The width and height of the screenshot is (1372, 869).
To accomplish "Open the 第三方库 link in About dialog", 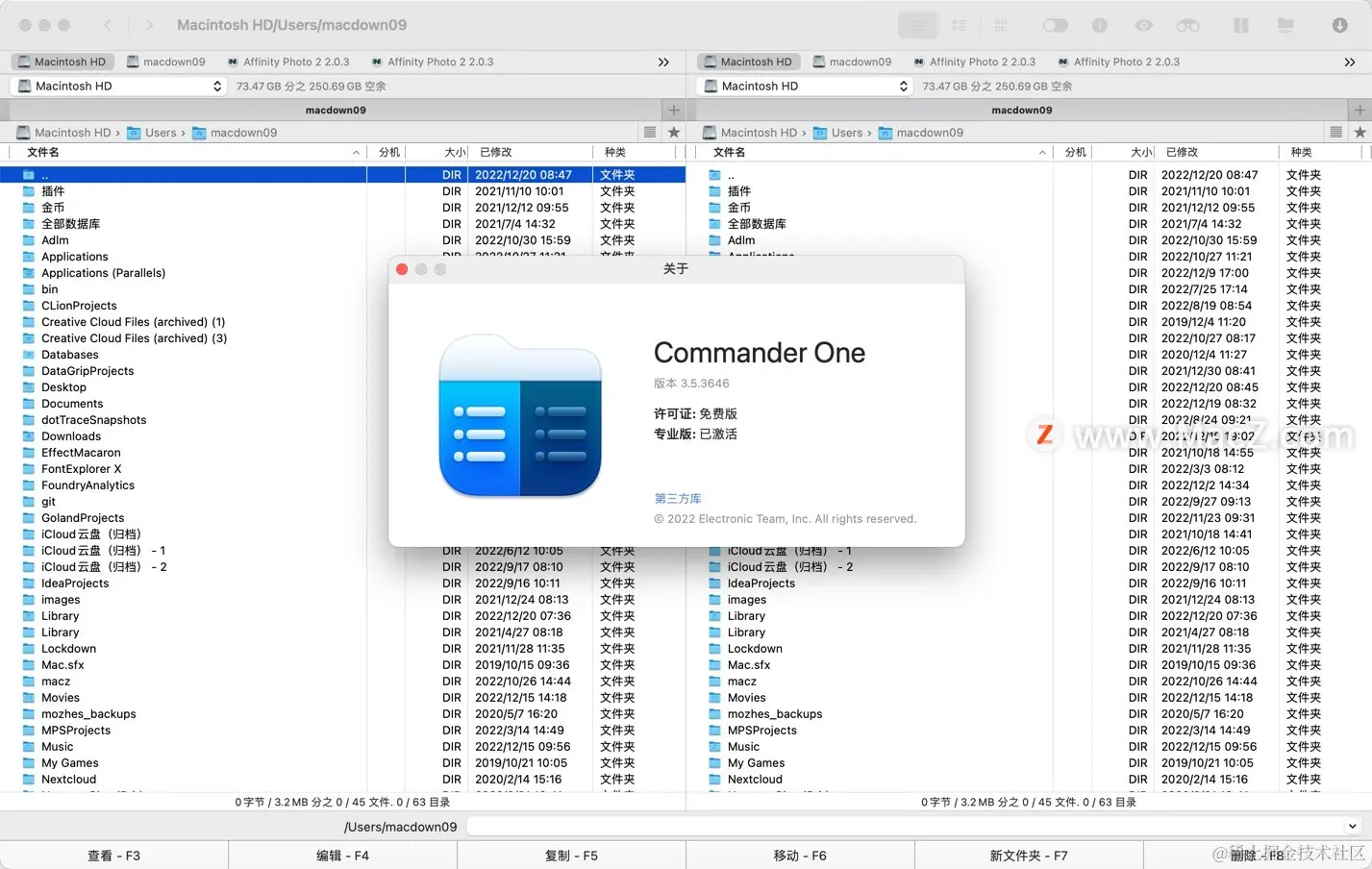I will tap(678, 498).
